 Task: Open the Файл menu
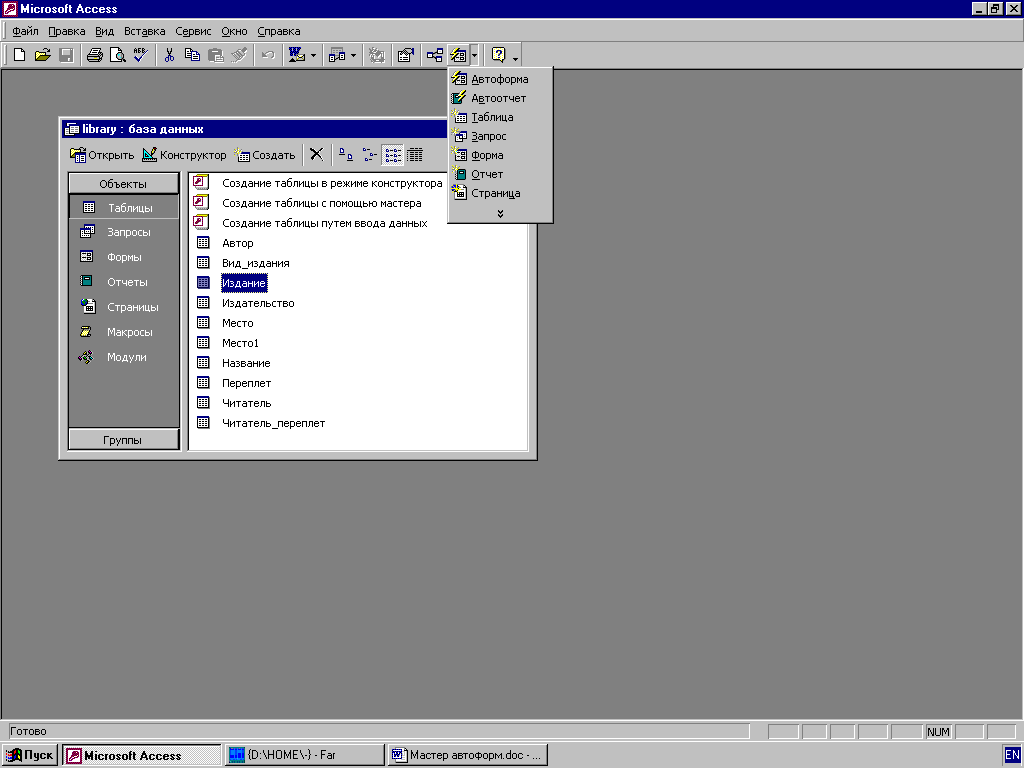tap(25, 31)
